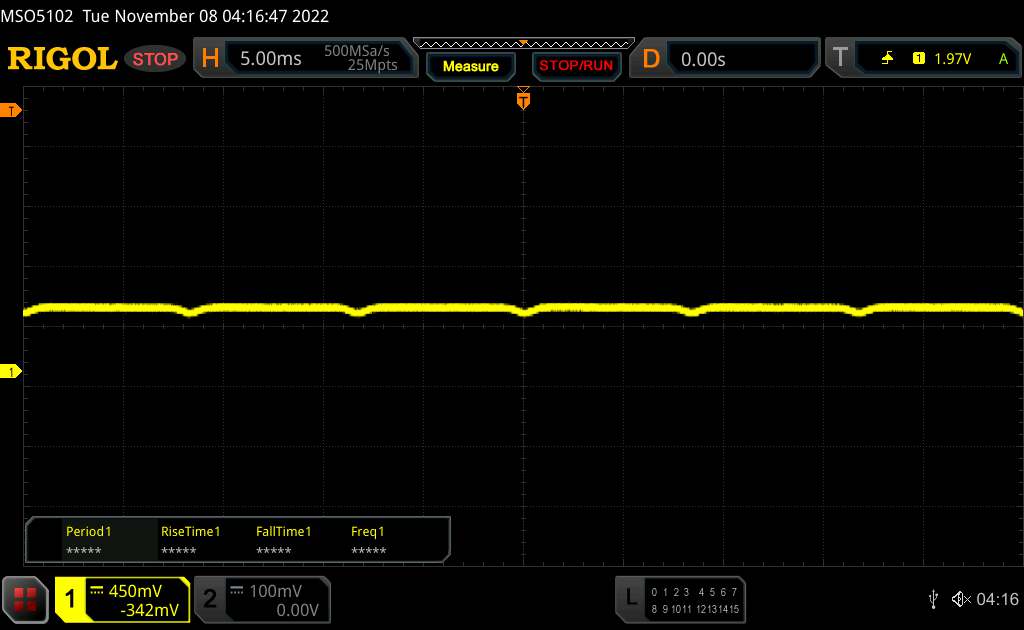Select the channel 1 -342mV offset value
The image size is (1024, 630).
149,610
